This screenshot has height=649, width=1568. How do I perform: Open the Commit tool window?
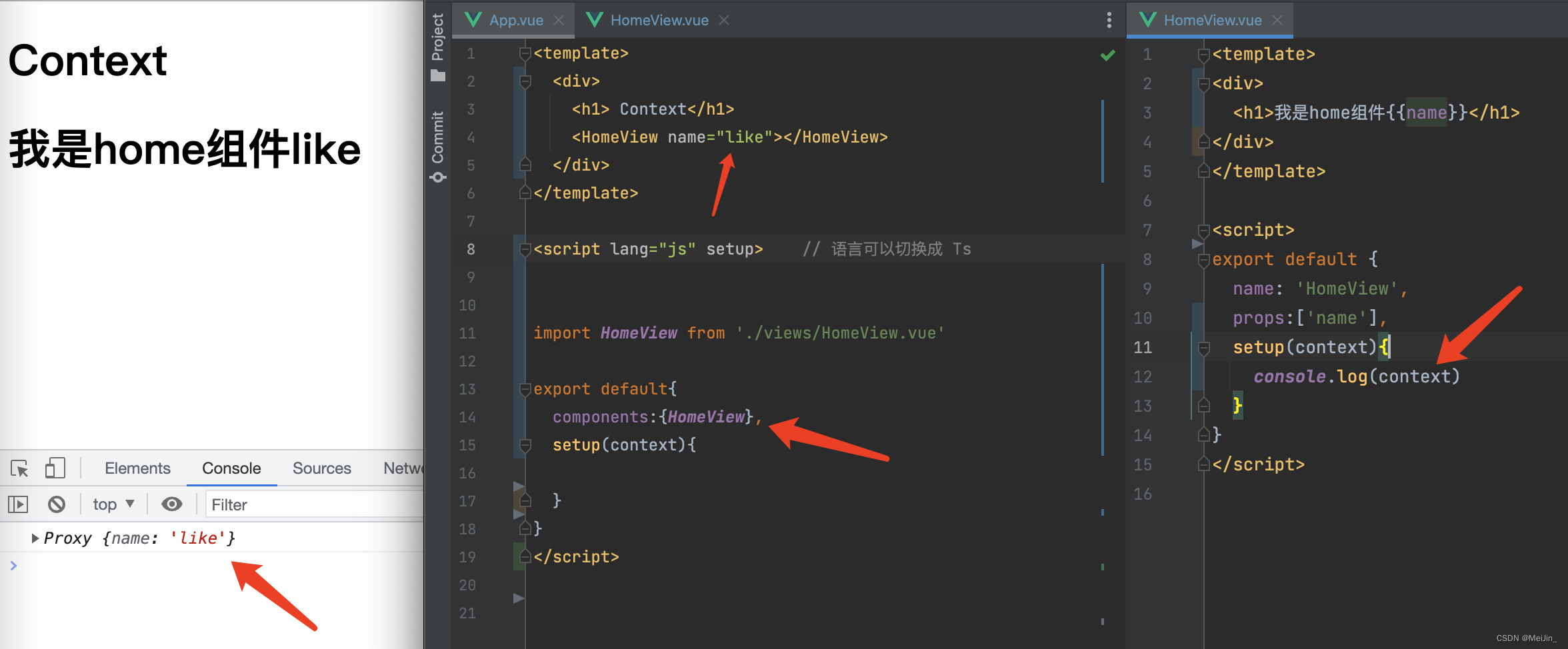[x=437, y=147]
